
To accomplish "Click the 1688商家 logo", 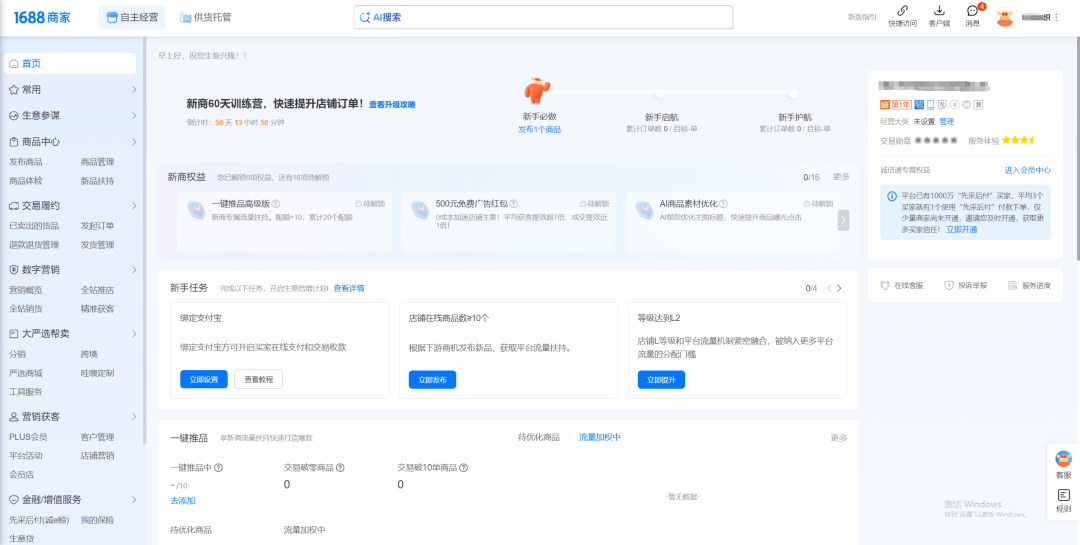I will tap(41, 17).
